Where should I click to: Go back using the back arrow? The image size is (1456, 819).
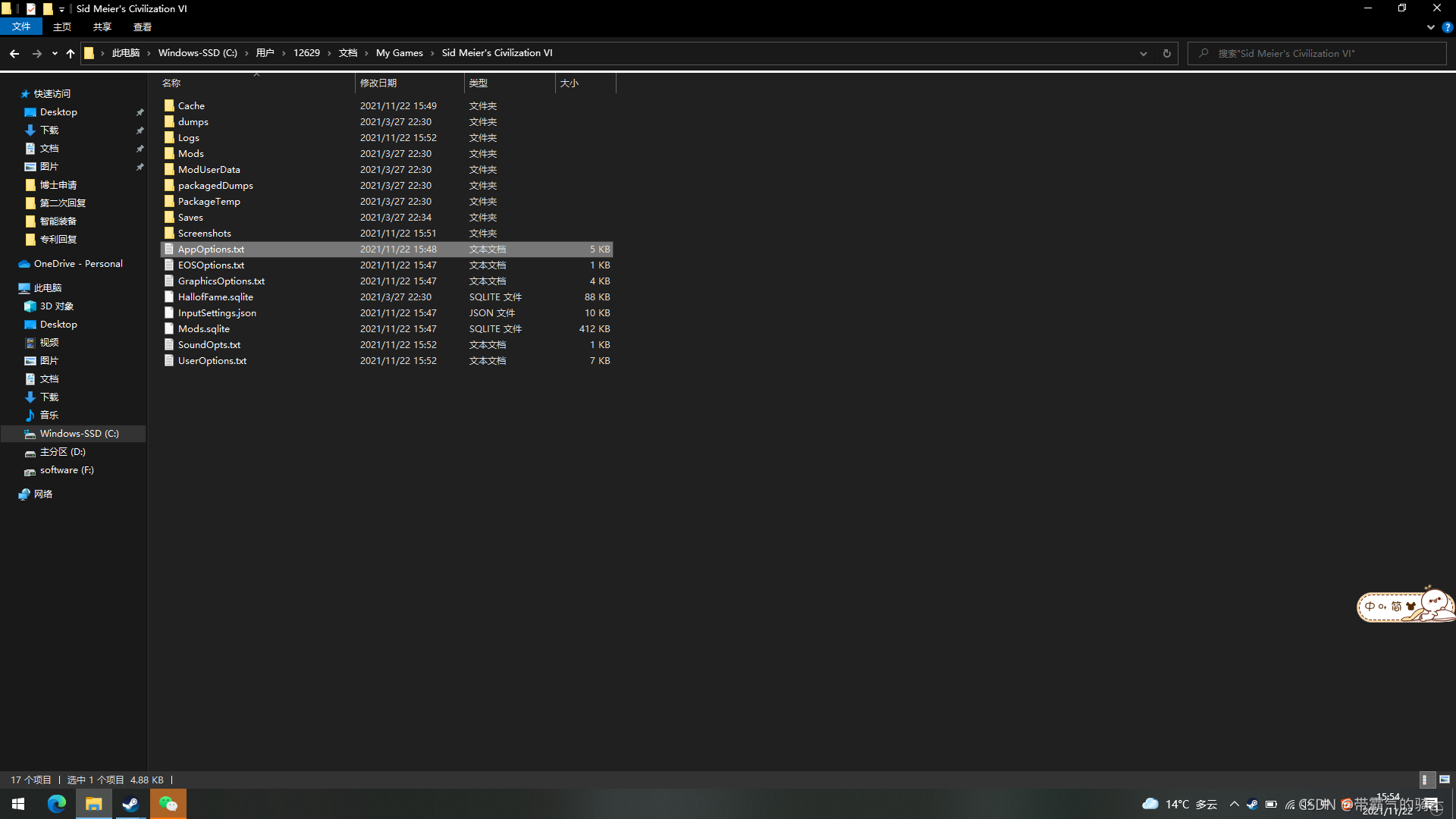14,53
